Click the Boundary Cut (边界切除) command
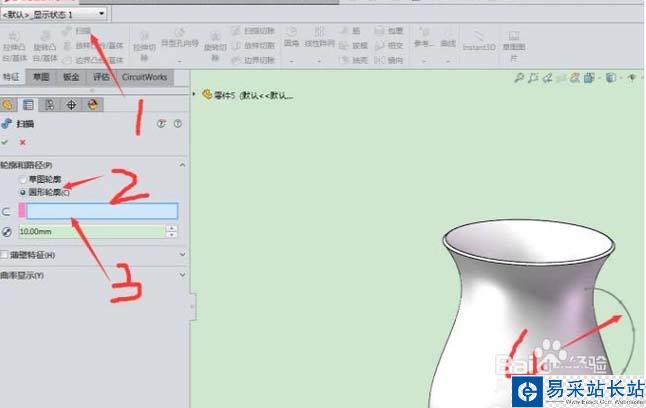This screenshot has width=646, height=408. tap(253, 60)
